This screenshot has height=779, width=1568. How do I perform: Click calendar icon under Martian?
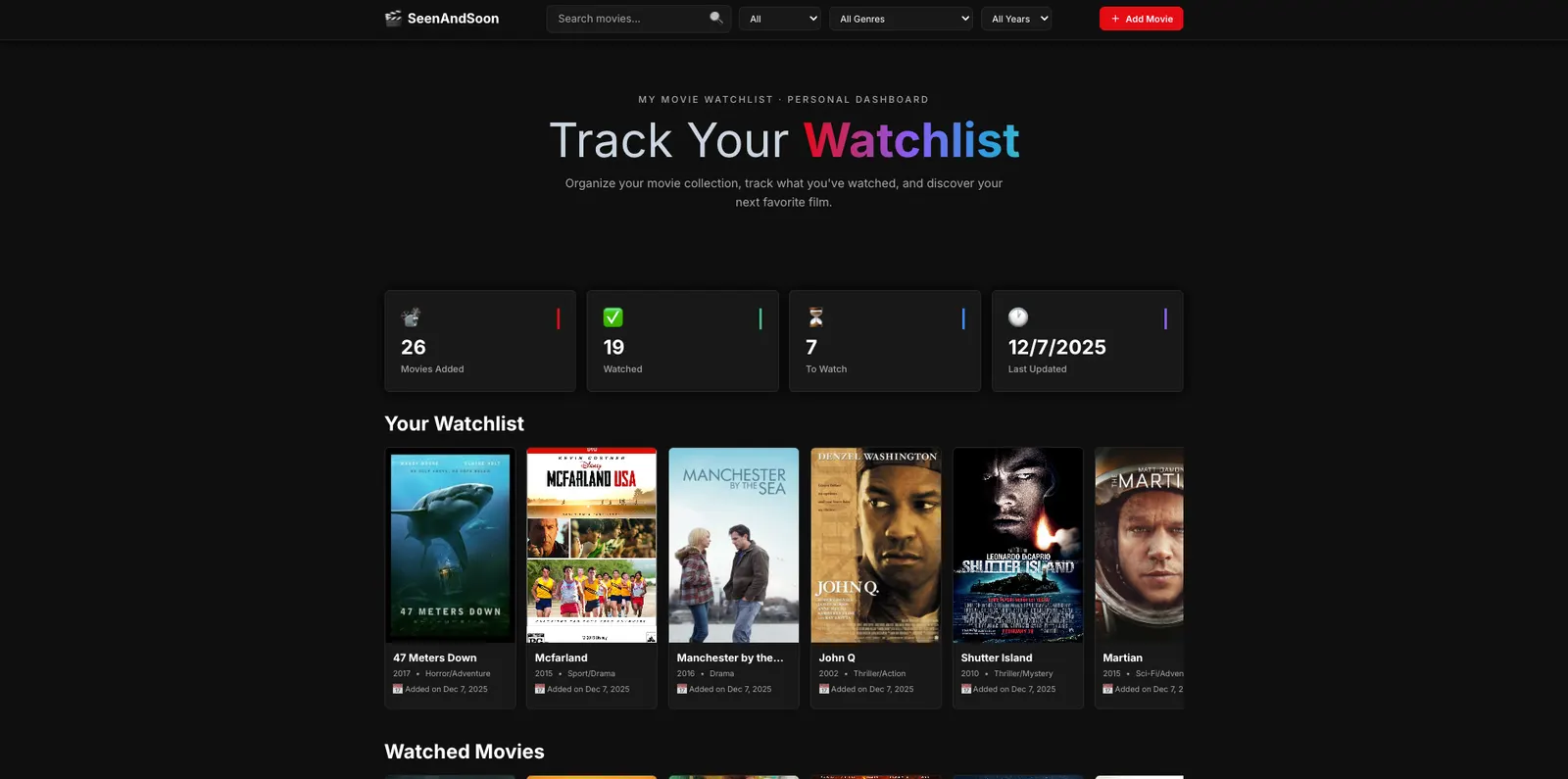pos(1107,689)
